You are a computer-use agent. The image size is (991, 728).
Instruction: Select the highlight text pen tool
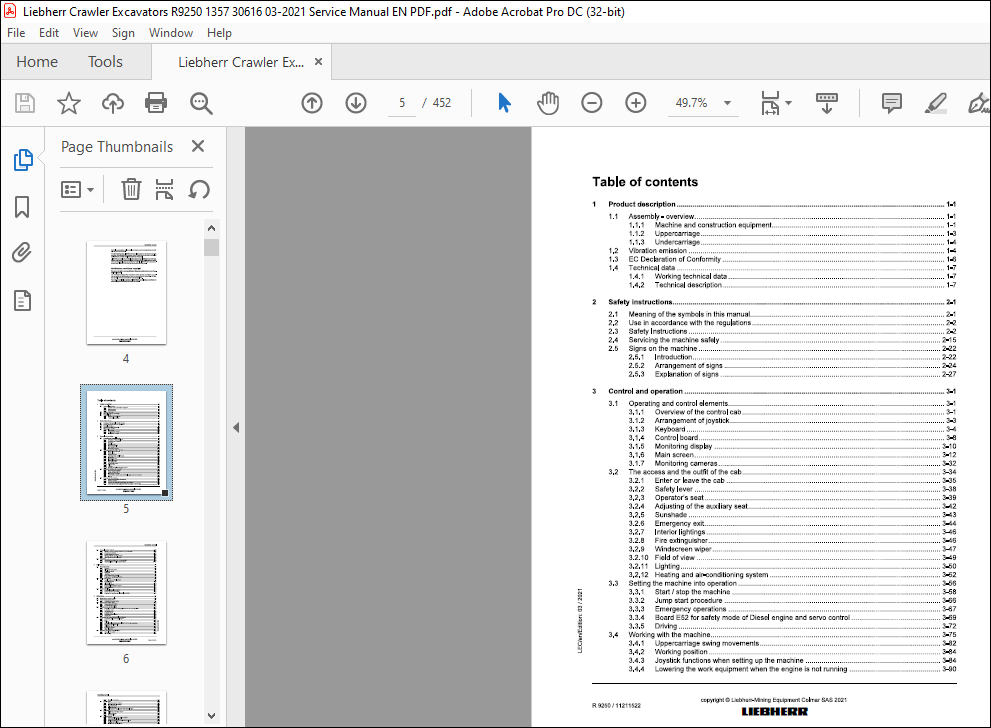coord(935,103)
